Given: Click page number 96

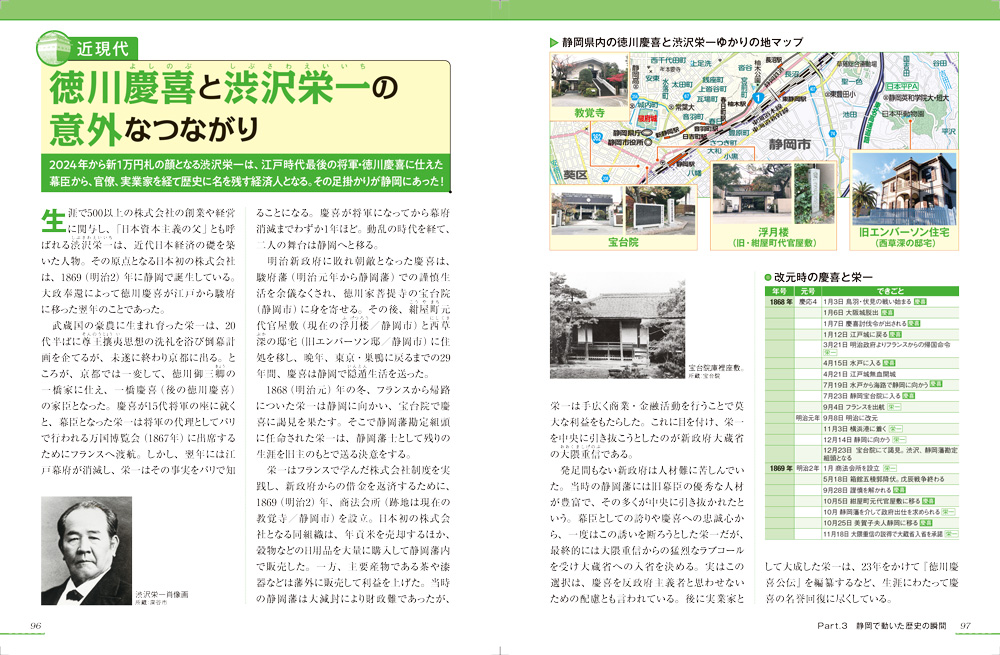Looking at the screenshot, I should point(36,626).
